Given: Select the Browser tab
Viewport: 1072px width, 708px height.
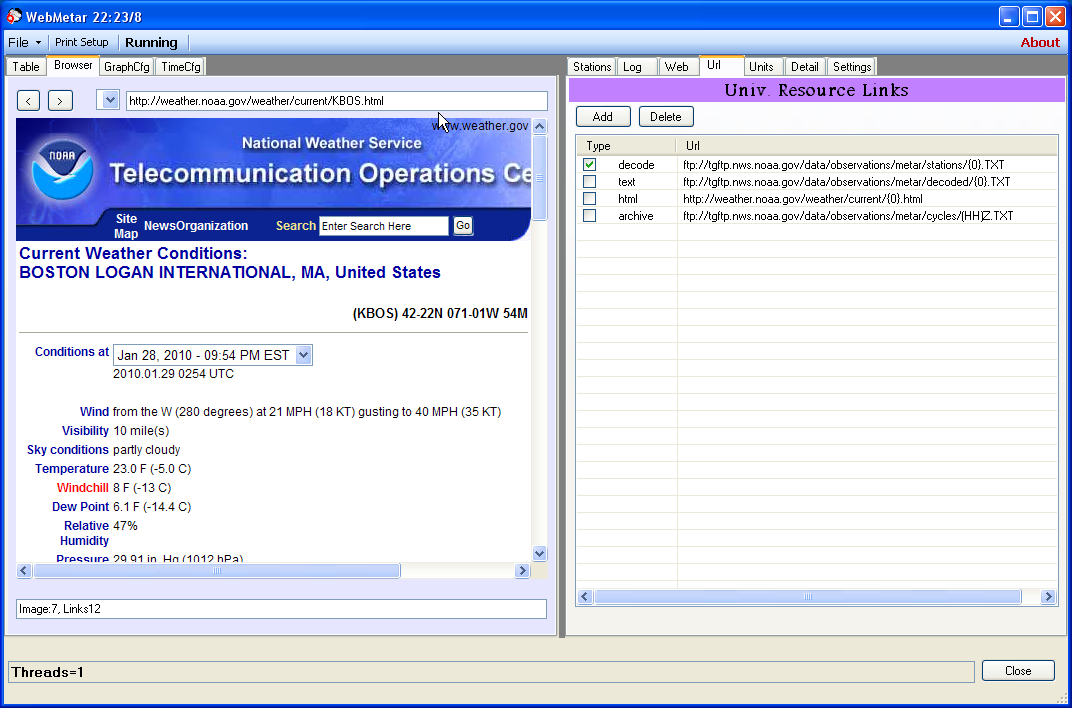Looking at the screenshot, I should pyautogui.click(x=73, y=65).
